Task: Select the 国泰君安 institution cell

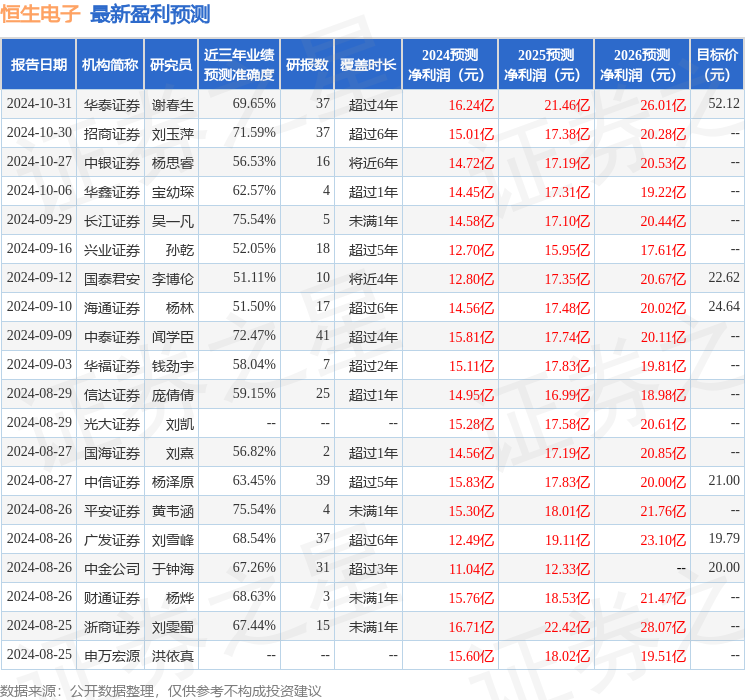Action: pos(112,278)
